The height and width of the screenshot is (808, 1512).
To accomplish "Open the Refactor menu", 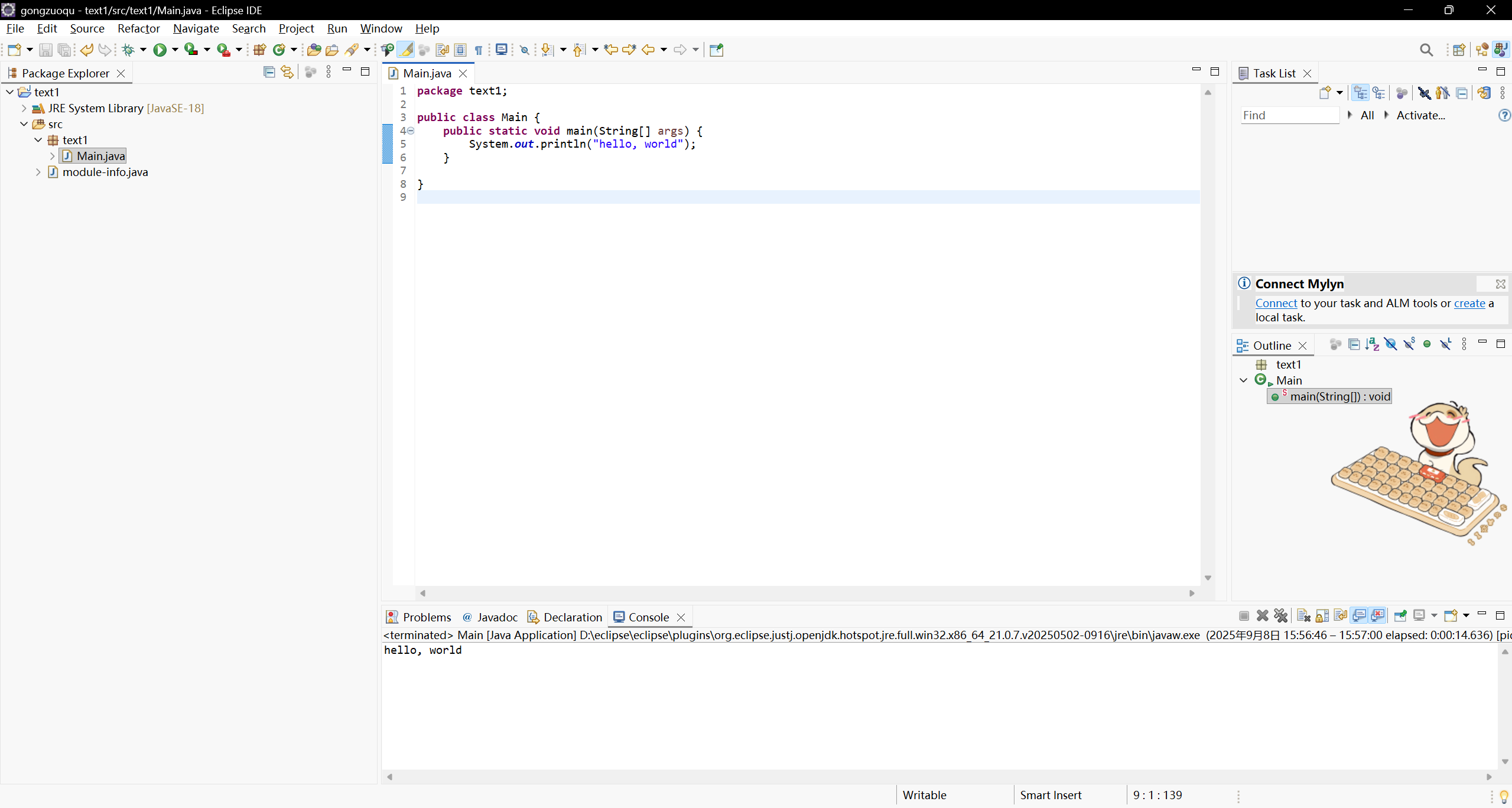I will (138, 28).
